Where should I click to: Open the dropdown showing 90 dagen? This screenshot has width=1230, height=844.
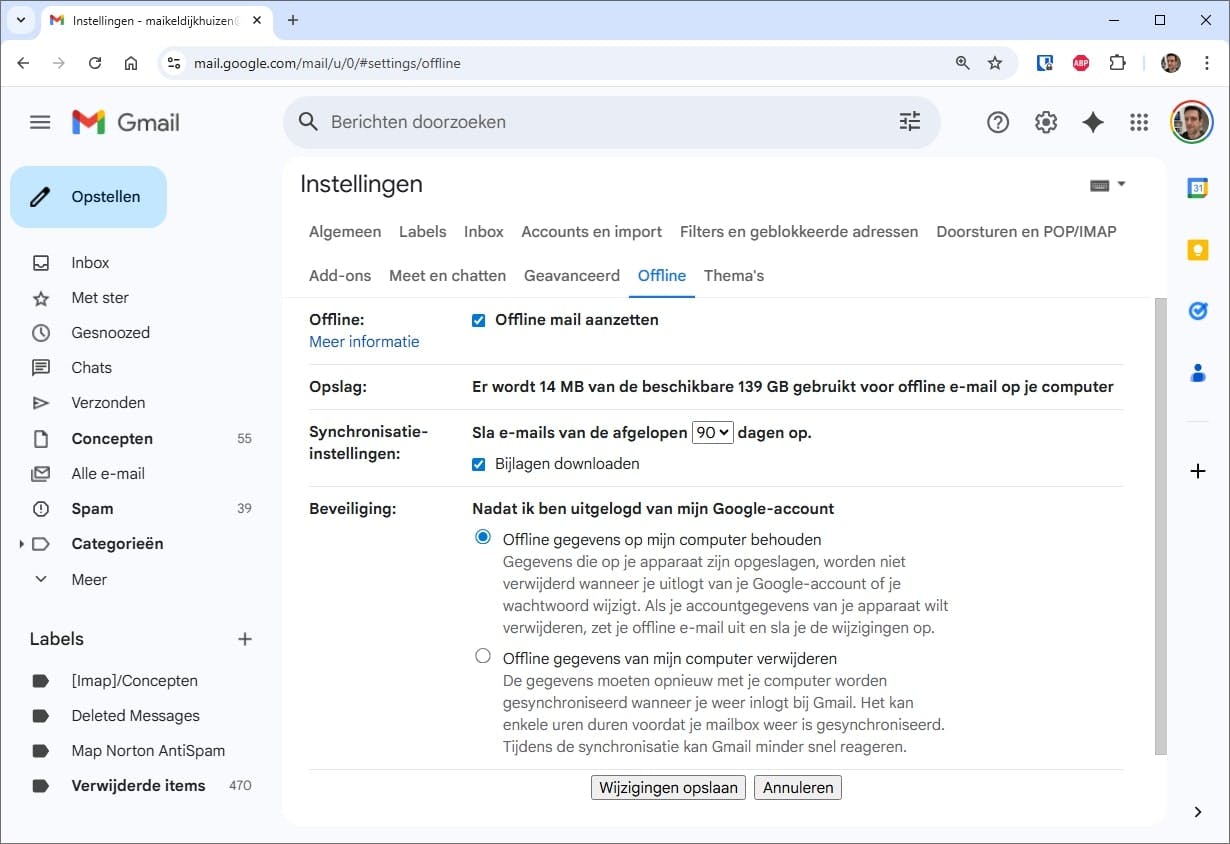click(711, 432)
